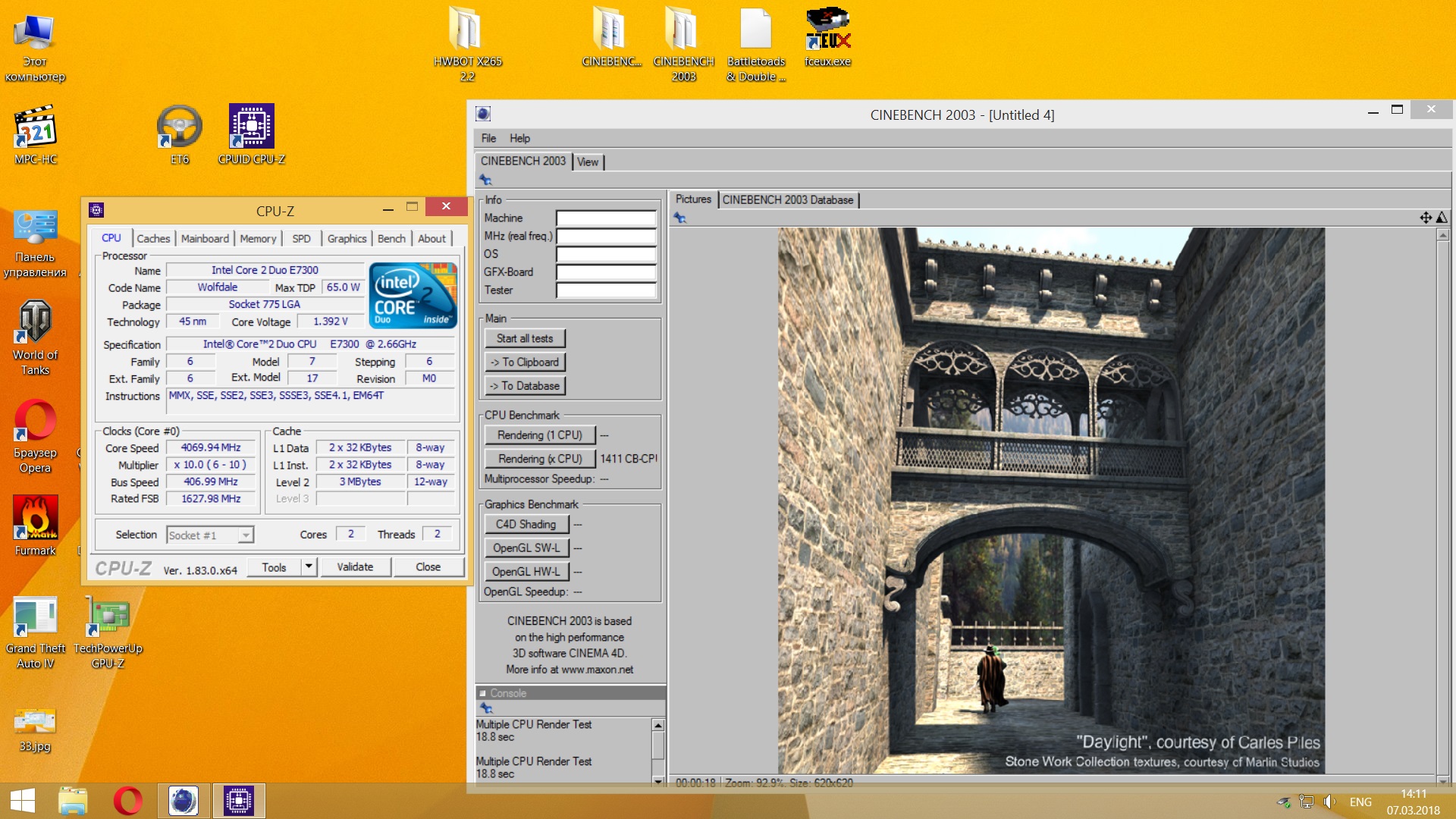Start the OpenGL HW-L benchmark
Screen dimensions: 1456x819
pos(526,571)
